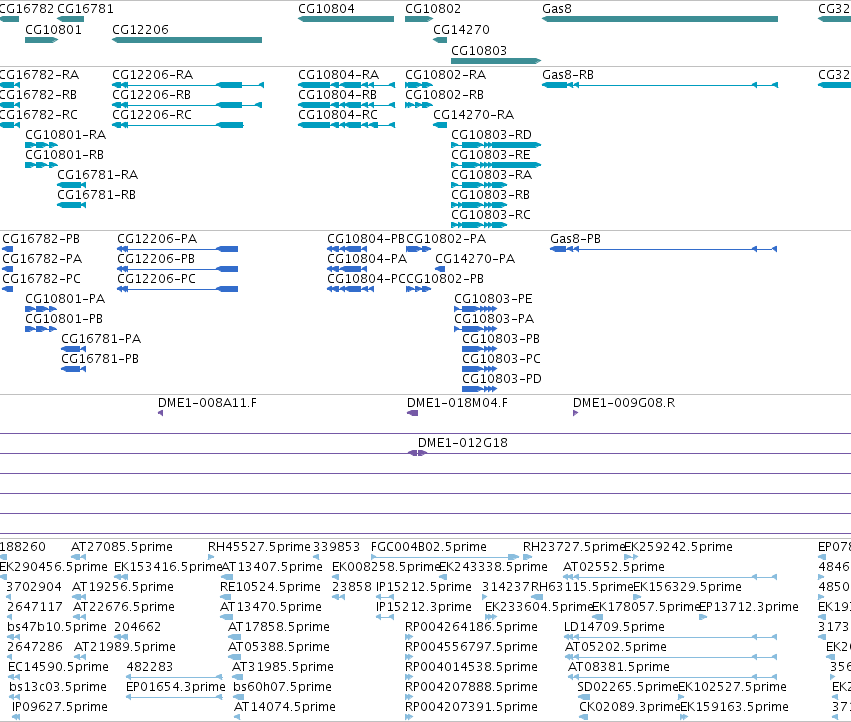Select protein CG14270-PA
851x722 pixels.
point(475,259)
